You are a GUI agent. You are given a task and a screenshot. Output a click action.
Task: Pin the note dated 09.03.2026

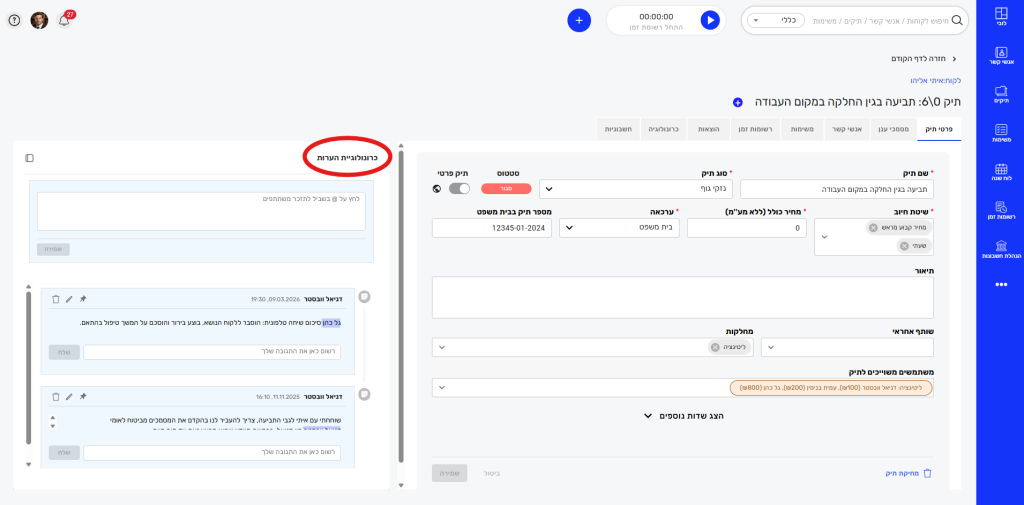[83, 298]
